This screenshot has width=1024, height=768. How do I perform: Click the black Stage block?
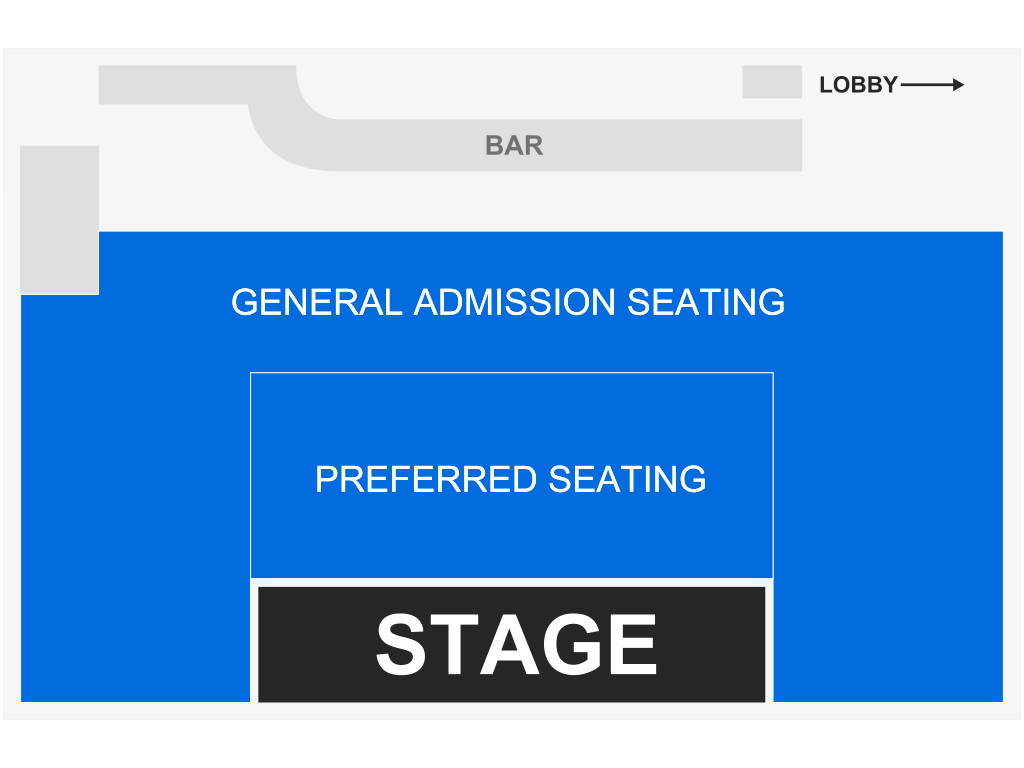point(512,645)
